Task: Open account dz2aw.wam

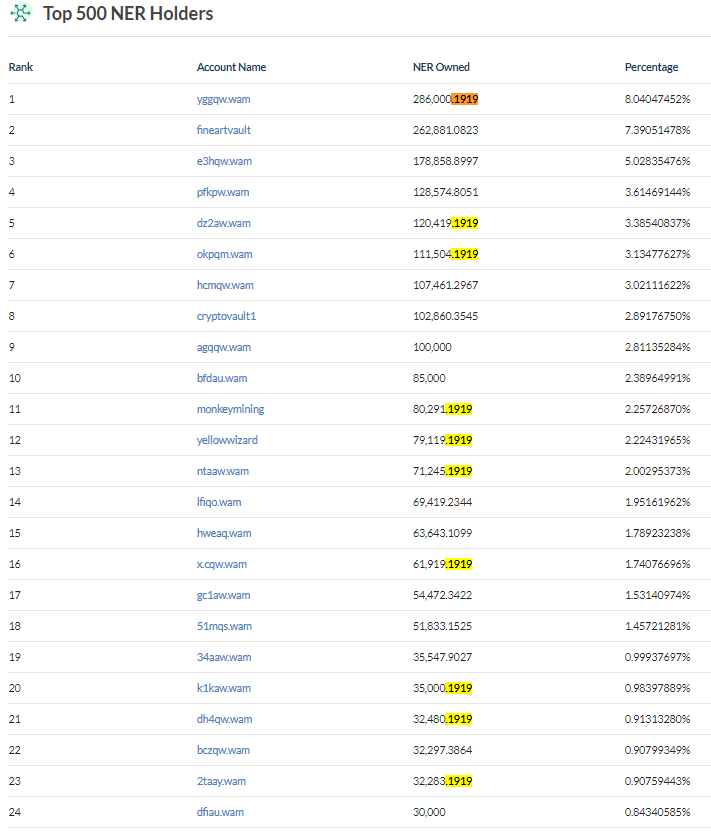Action: coord(223,223)
